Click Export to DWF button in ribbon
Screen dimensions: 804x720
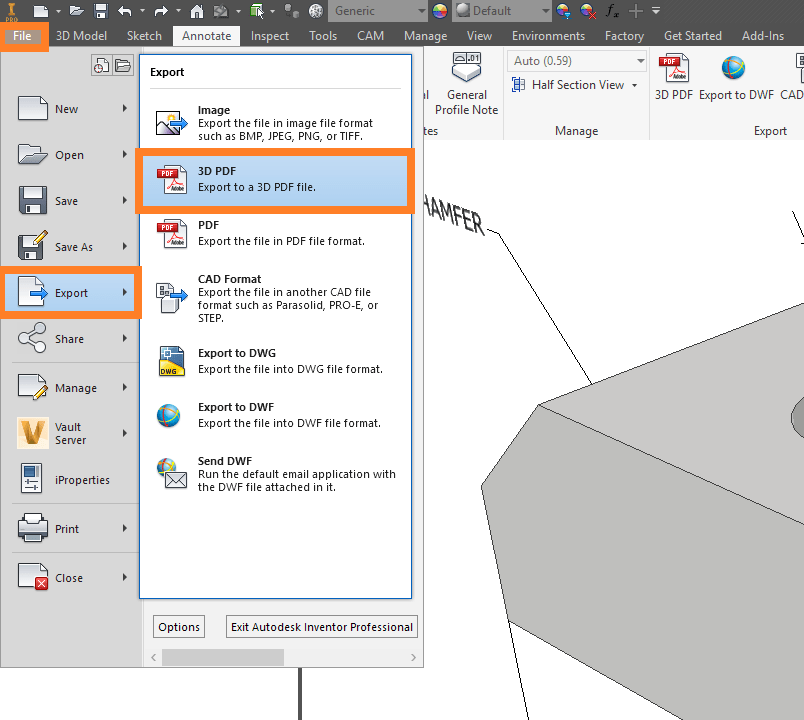click(x=736, y=77)
